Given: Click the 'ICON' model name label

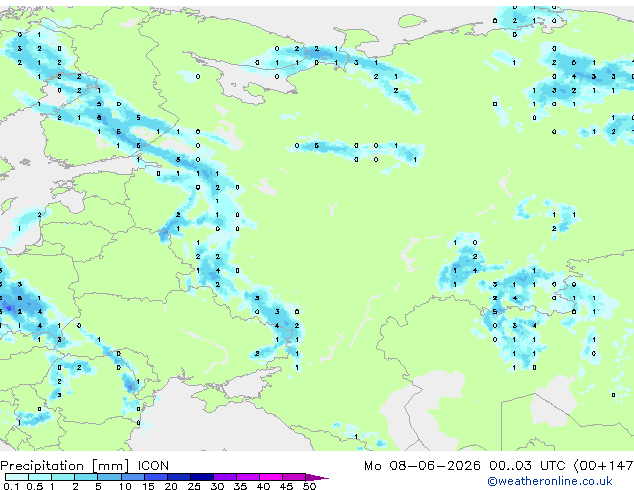Looking at the screenshot, I should [153, 466].
